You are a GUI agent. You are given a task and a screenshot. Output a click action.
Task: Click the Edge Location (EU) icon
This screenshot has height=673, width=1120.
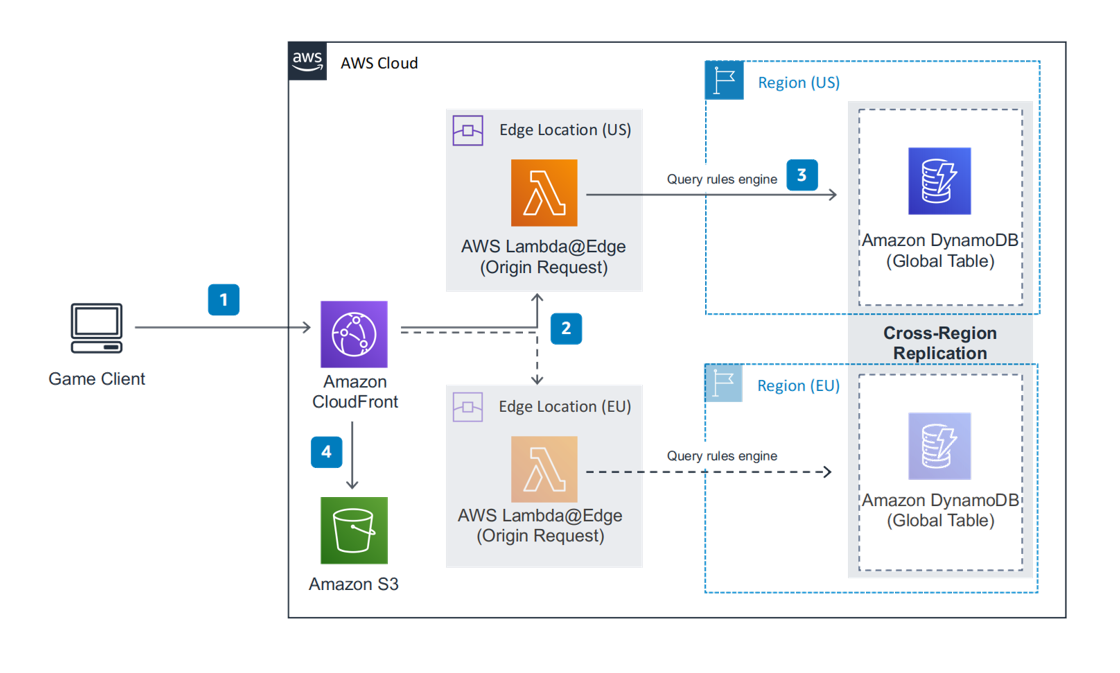click(468, 407)
